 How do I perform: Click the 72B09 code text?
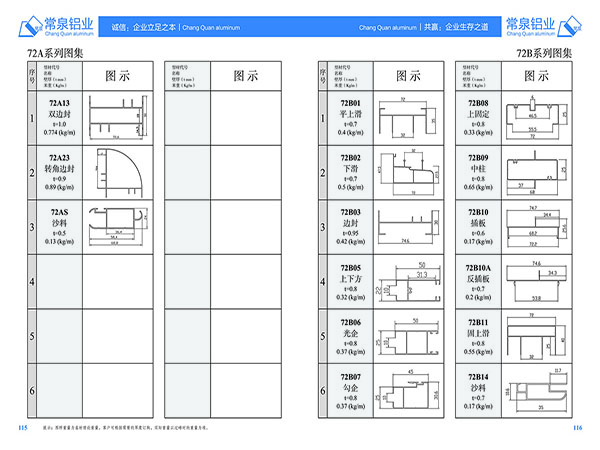(478, 158)
